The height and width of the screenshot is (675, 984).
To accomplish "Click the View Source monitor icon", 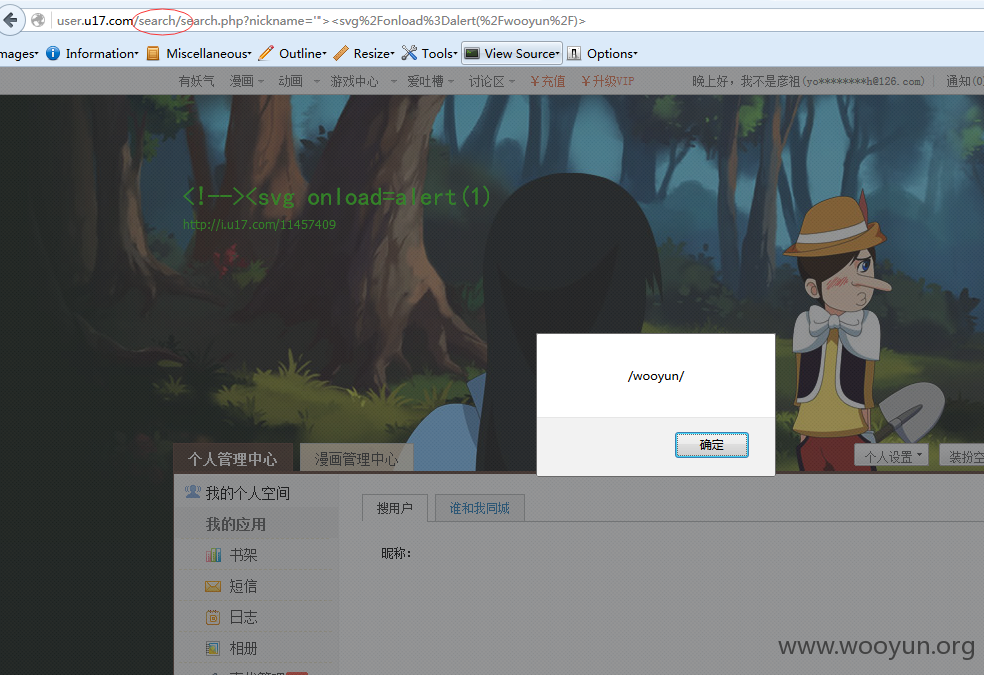I will (x=473, y=53).
